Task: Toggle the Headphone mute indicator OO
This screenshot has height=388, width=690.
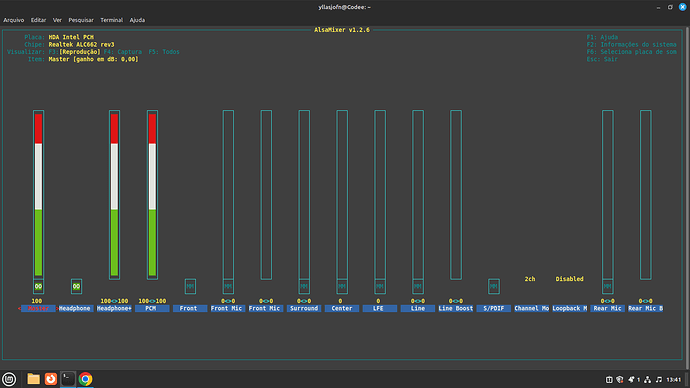Action: (76, 286)
